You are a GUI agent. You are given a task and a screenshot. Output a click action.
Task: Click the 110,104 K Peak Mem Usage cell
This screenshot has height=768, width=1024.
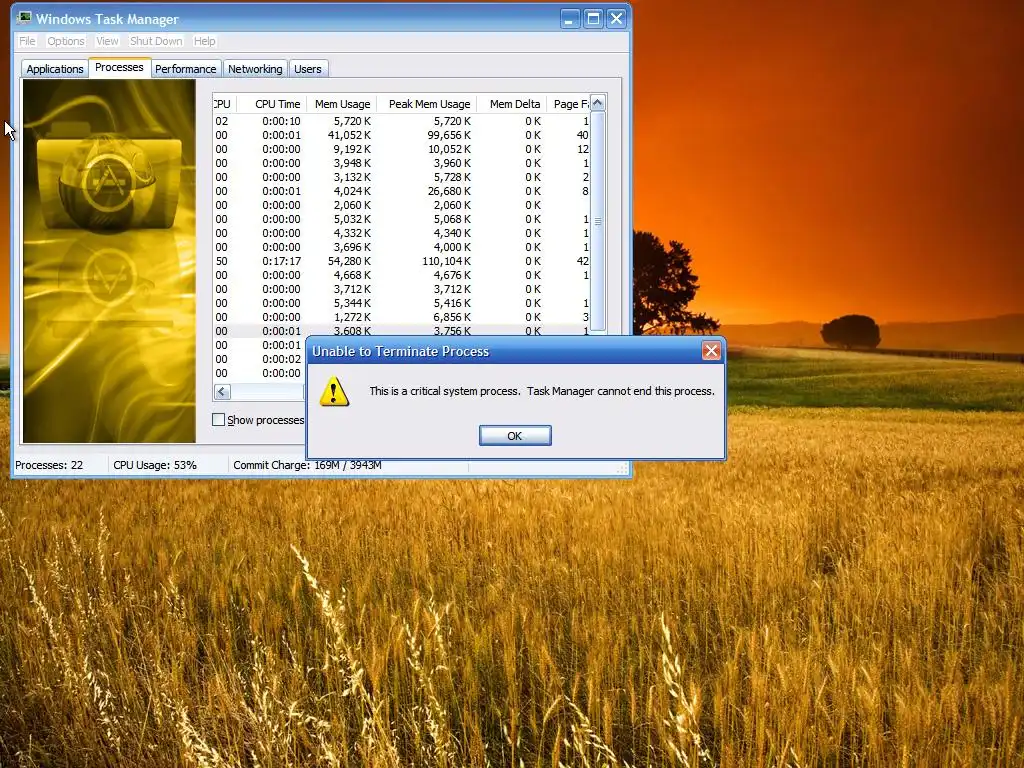point(447,261)
